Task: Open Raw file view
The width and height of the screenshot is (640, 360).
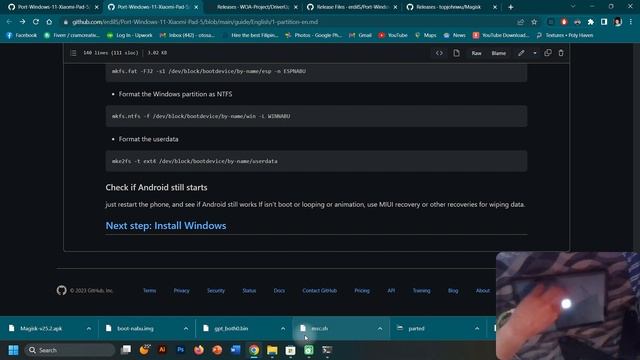Action: [x=476, y=53]
